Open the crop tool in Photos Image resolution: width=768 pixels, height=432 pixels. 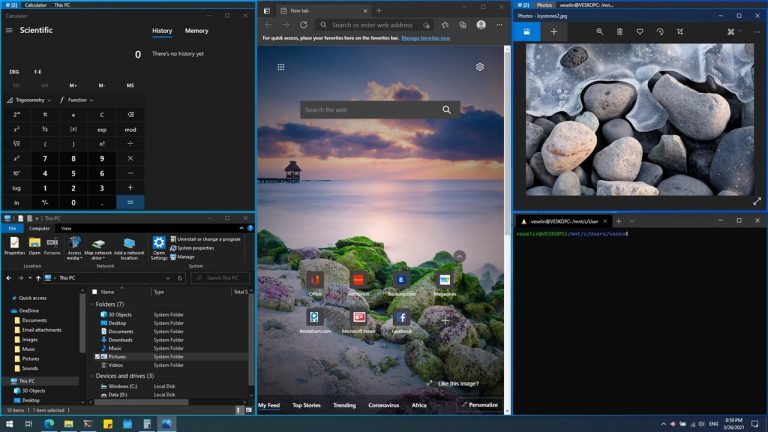pyautogui.click(x=680, y=31)
